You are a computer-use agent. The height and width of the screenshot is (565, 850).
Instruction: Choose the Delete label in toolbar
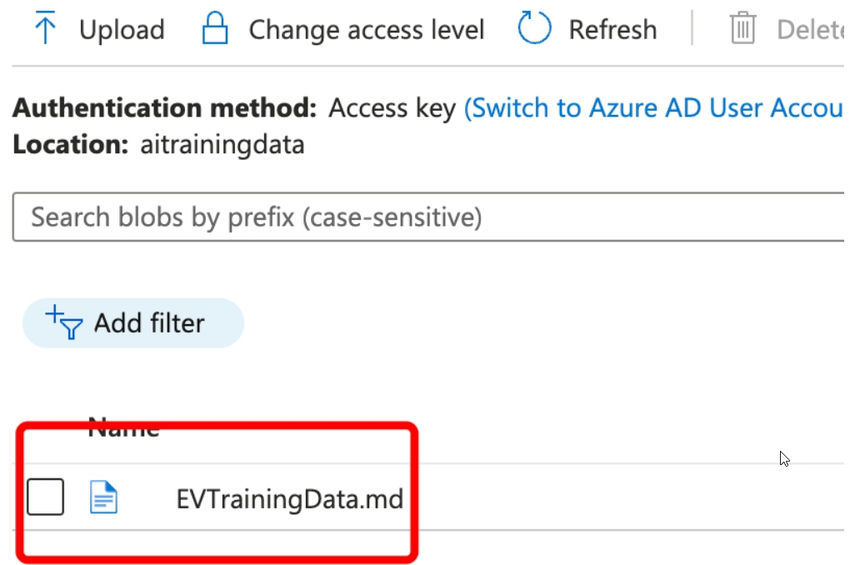point(810,30)
